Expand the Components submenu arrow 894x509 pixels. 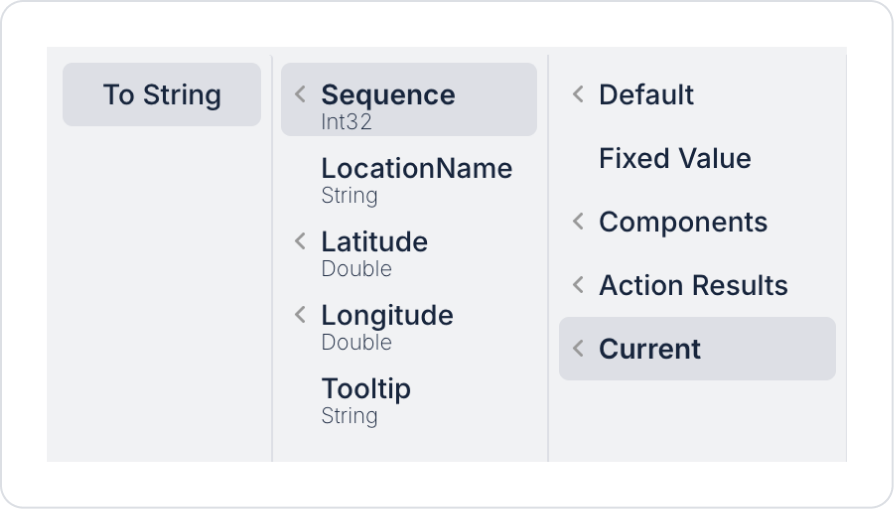(x=578, y=222)
